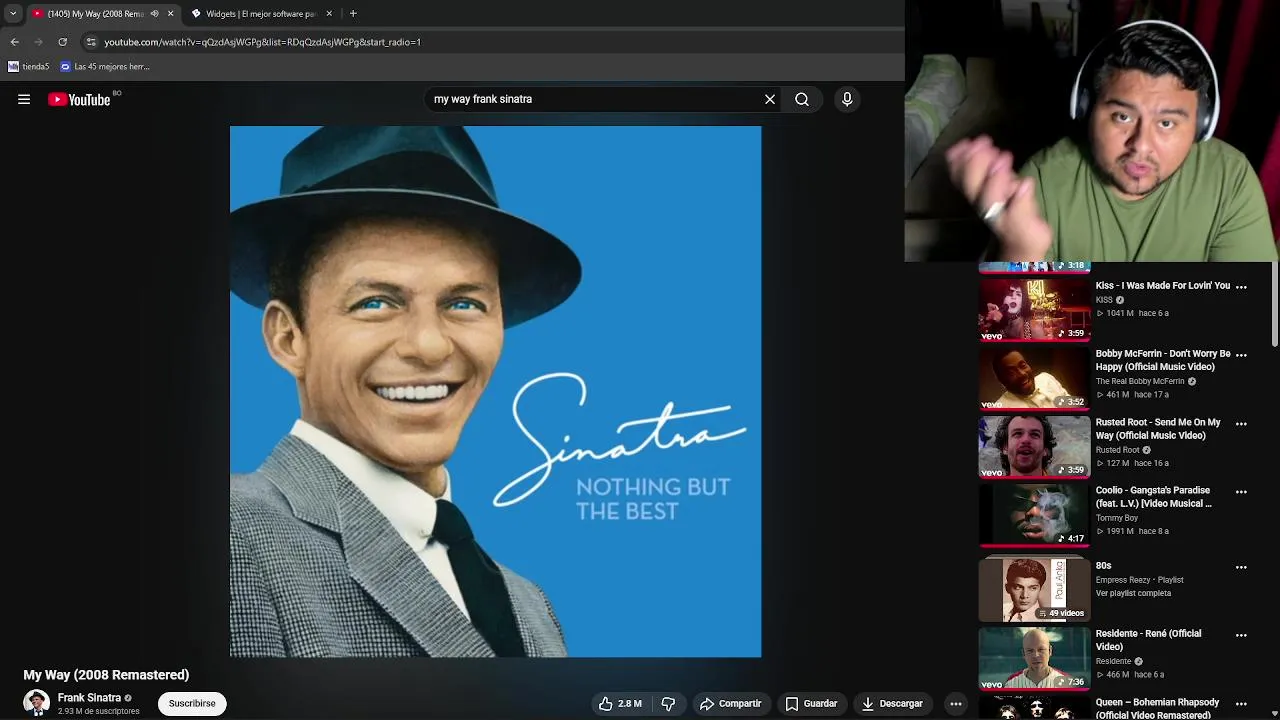Open options menu for Don't Worry Be Happy
Screen dimensions: 1280x720
(1241, 355)
